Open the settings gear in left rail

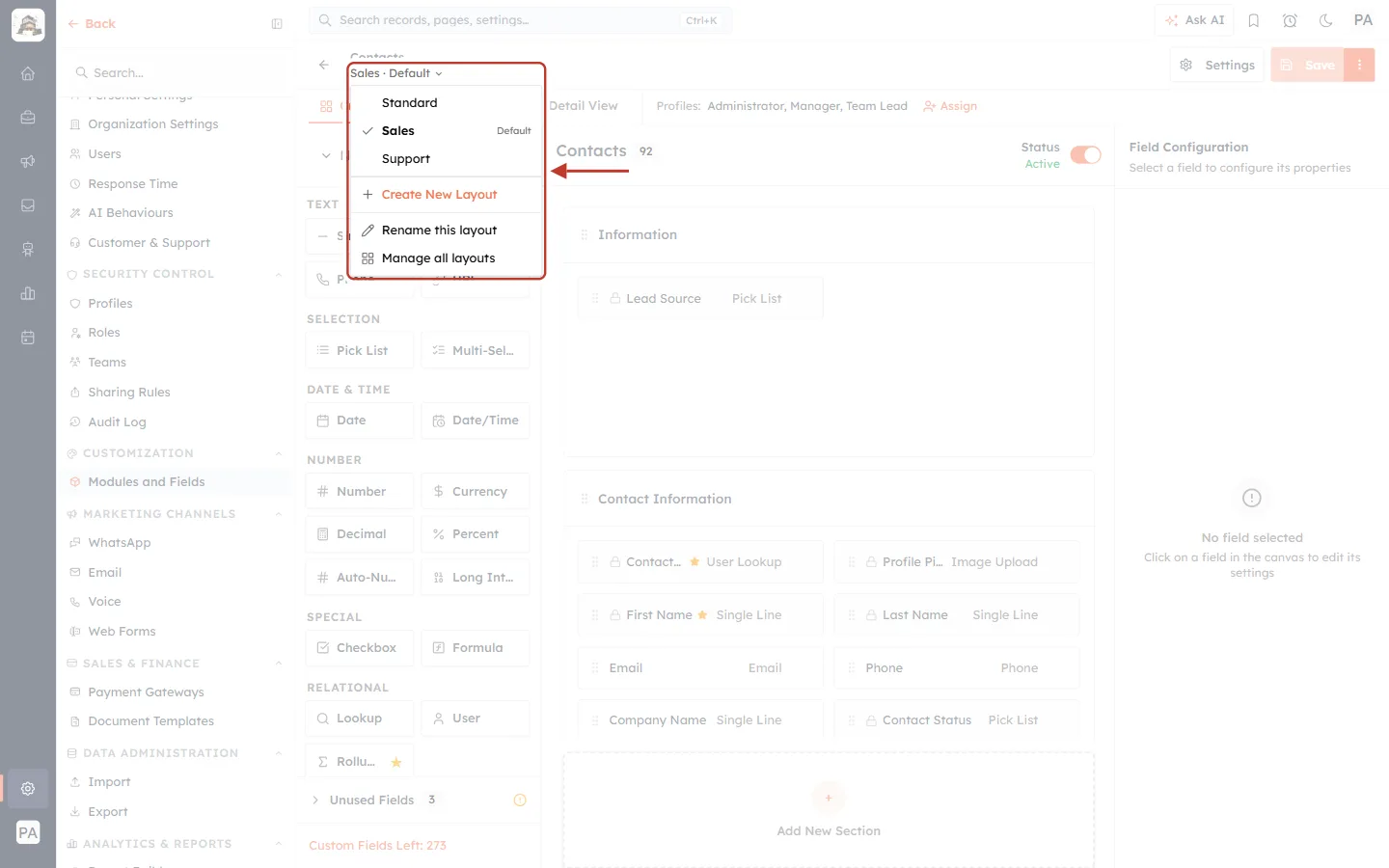click(28, 789)
